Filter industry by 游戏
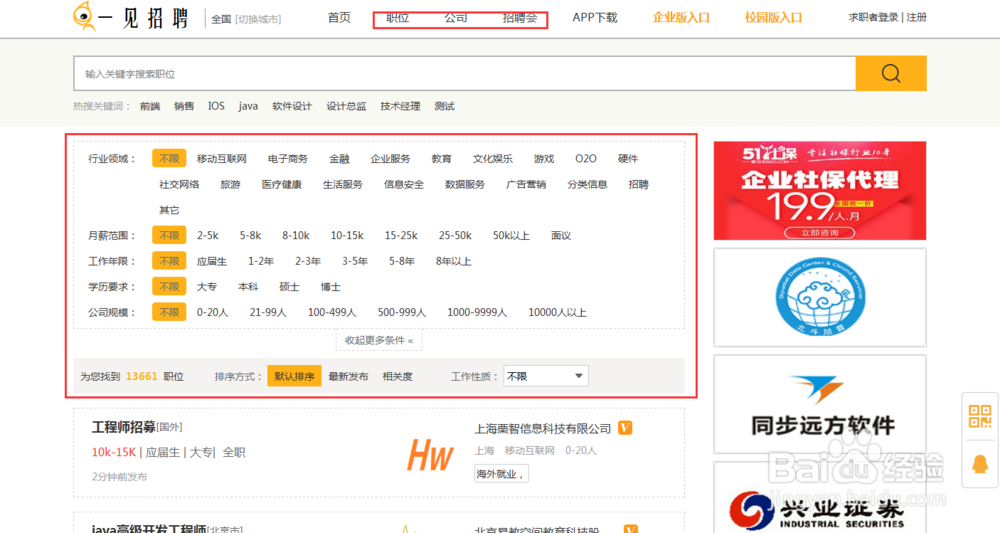Viewport: 1000px width, 533px height. pos(544,158)
